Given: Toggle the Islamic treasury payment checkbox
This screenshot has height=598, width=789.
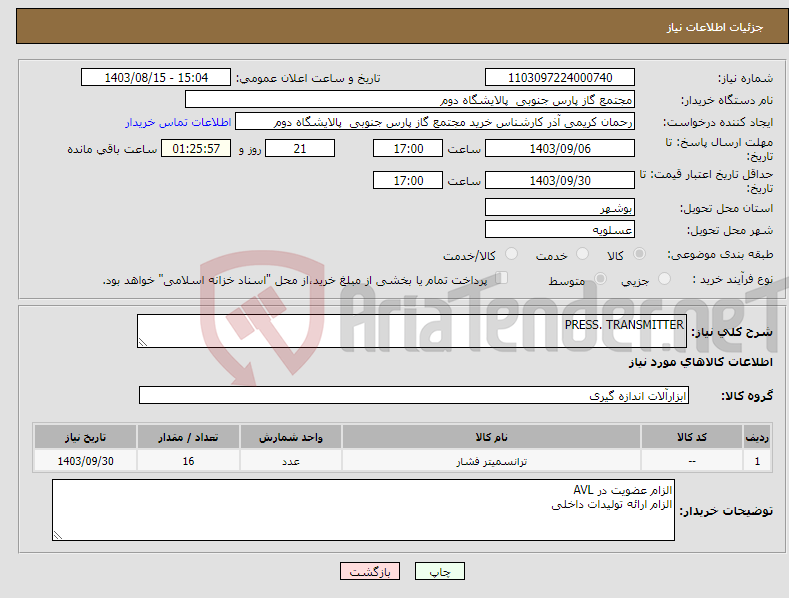Looking at the screenshot, I should (502, 278).
